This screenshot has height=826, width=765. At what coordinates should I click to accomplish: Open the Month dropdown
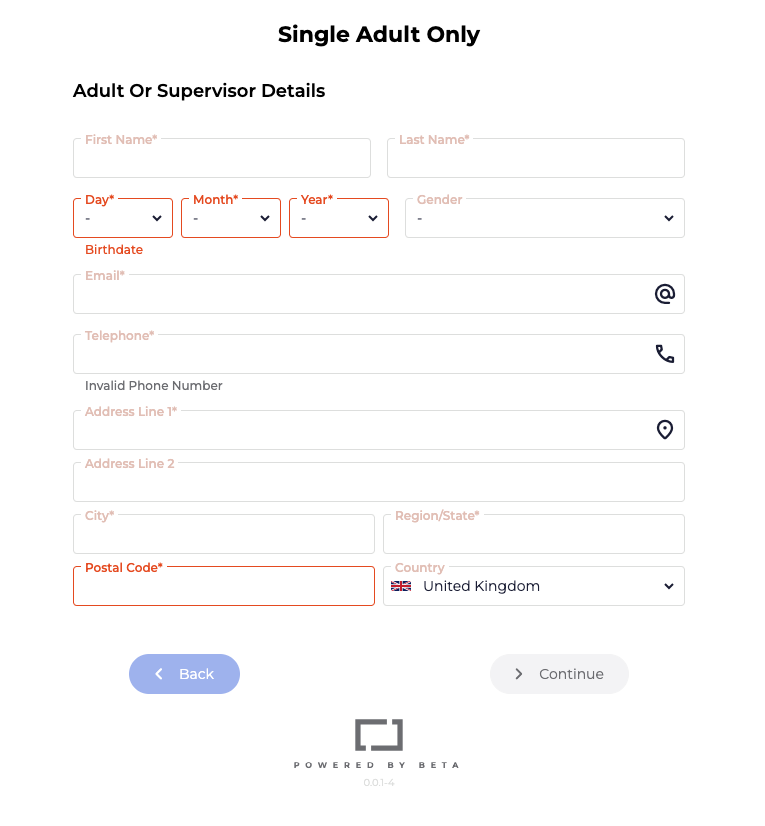pyautogui.click(x=231, y=218)
